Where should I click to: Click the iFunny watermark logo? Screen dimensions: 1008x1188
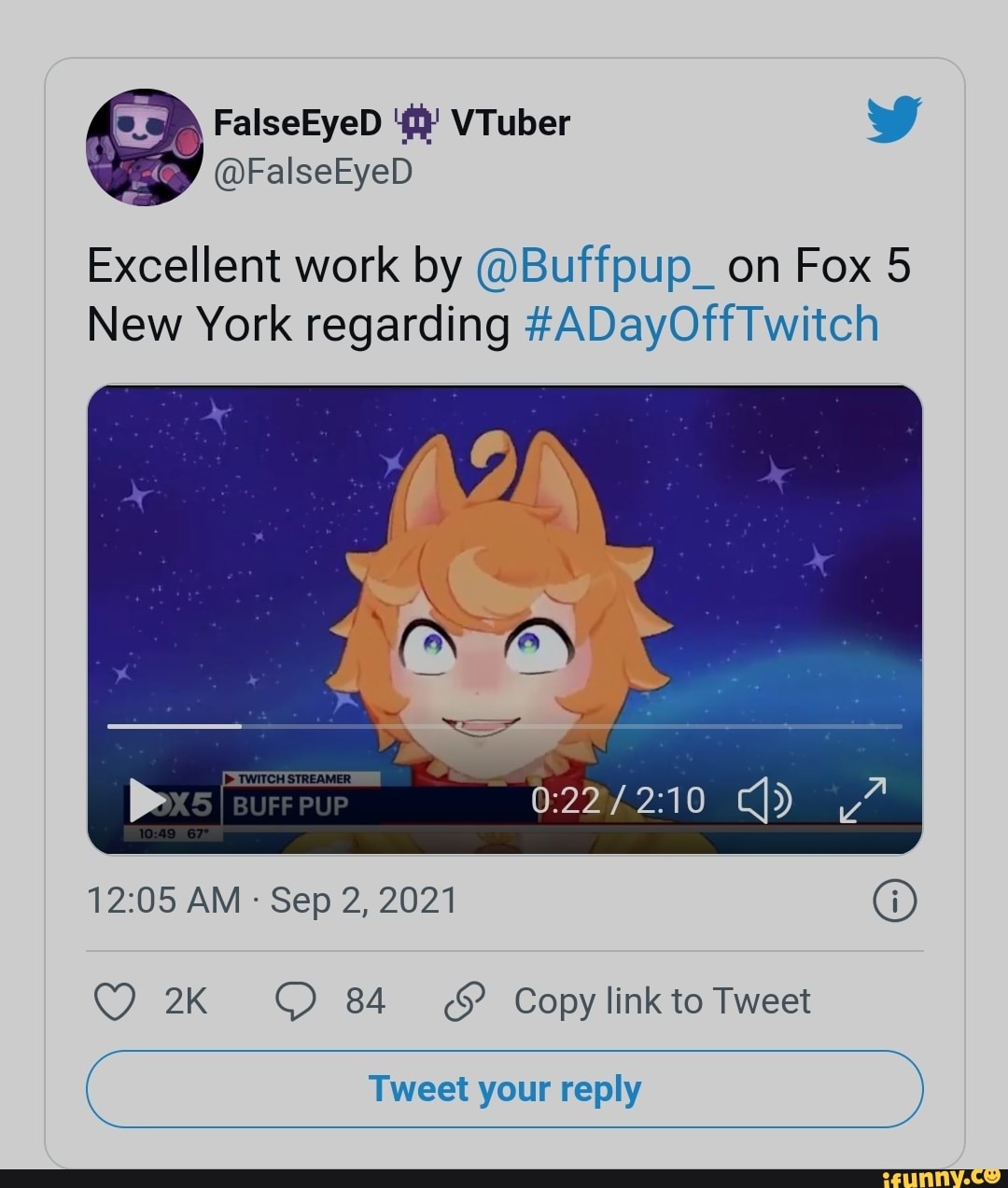(x=941, y=1177)
